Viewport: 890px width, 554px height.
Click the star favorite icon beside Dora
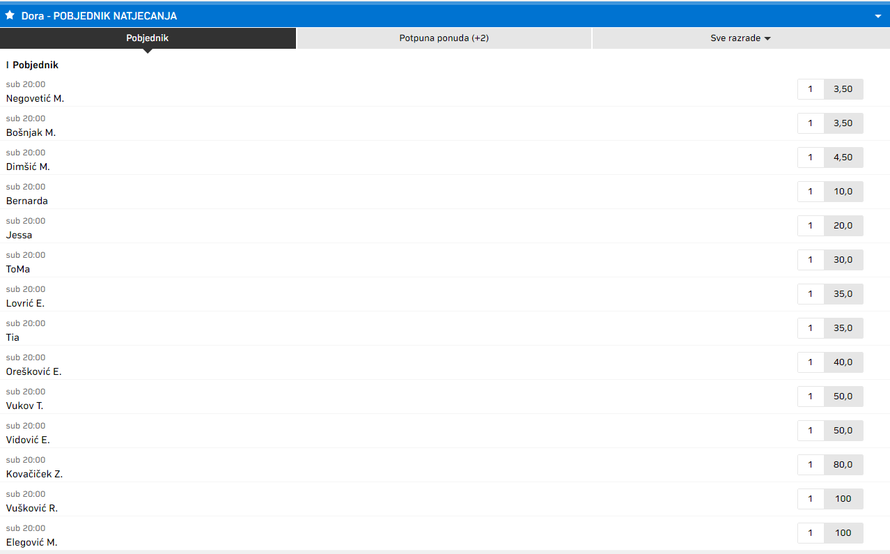pyautogui.click(x=10, y=15)
